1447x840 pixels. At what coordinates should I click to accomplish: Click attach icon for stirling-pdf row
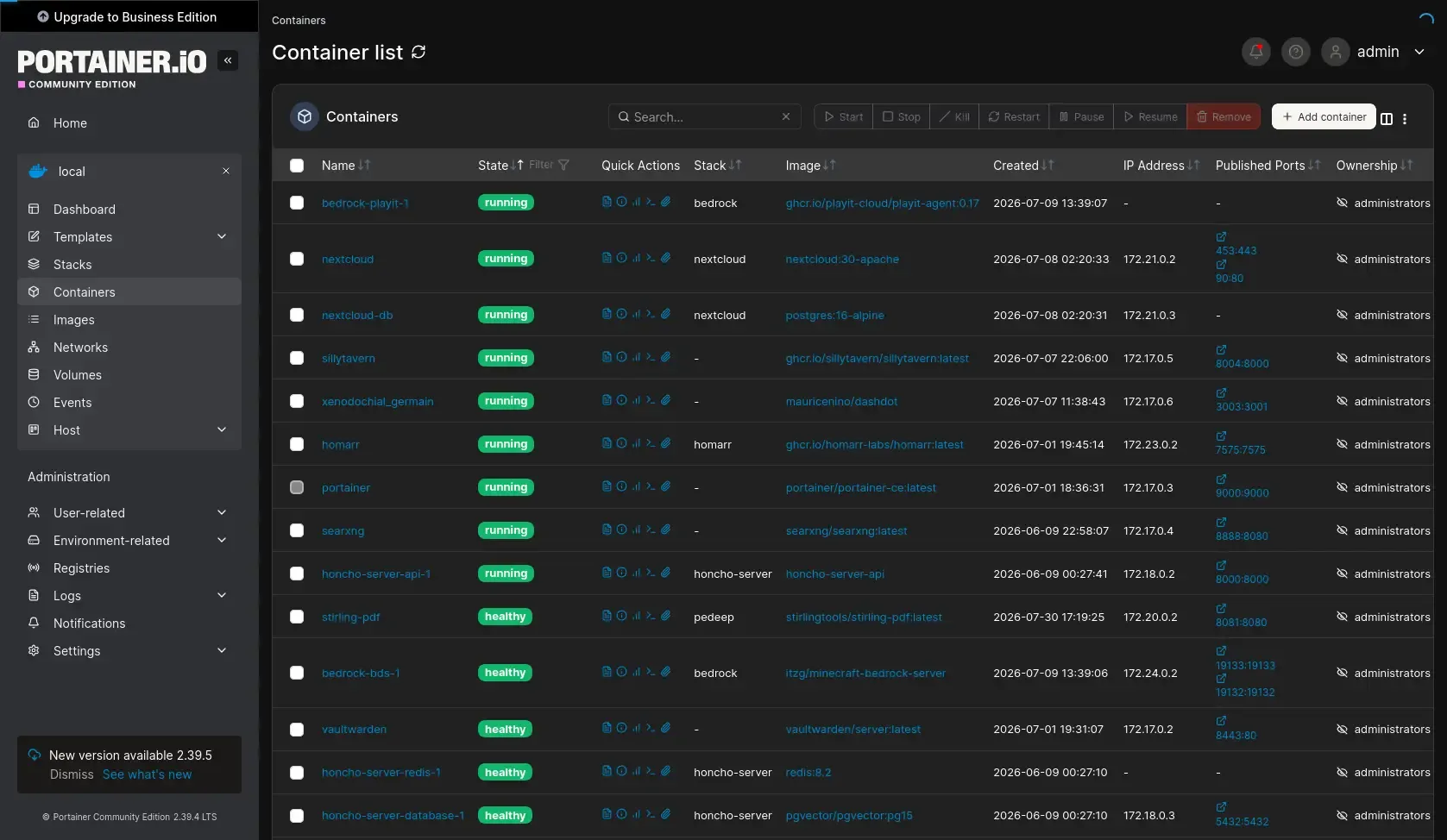(665, 616)
